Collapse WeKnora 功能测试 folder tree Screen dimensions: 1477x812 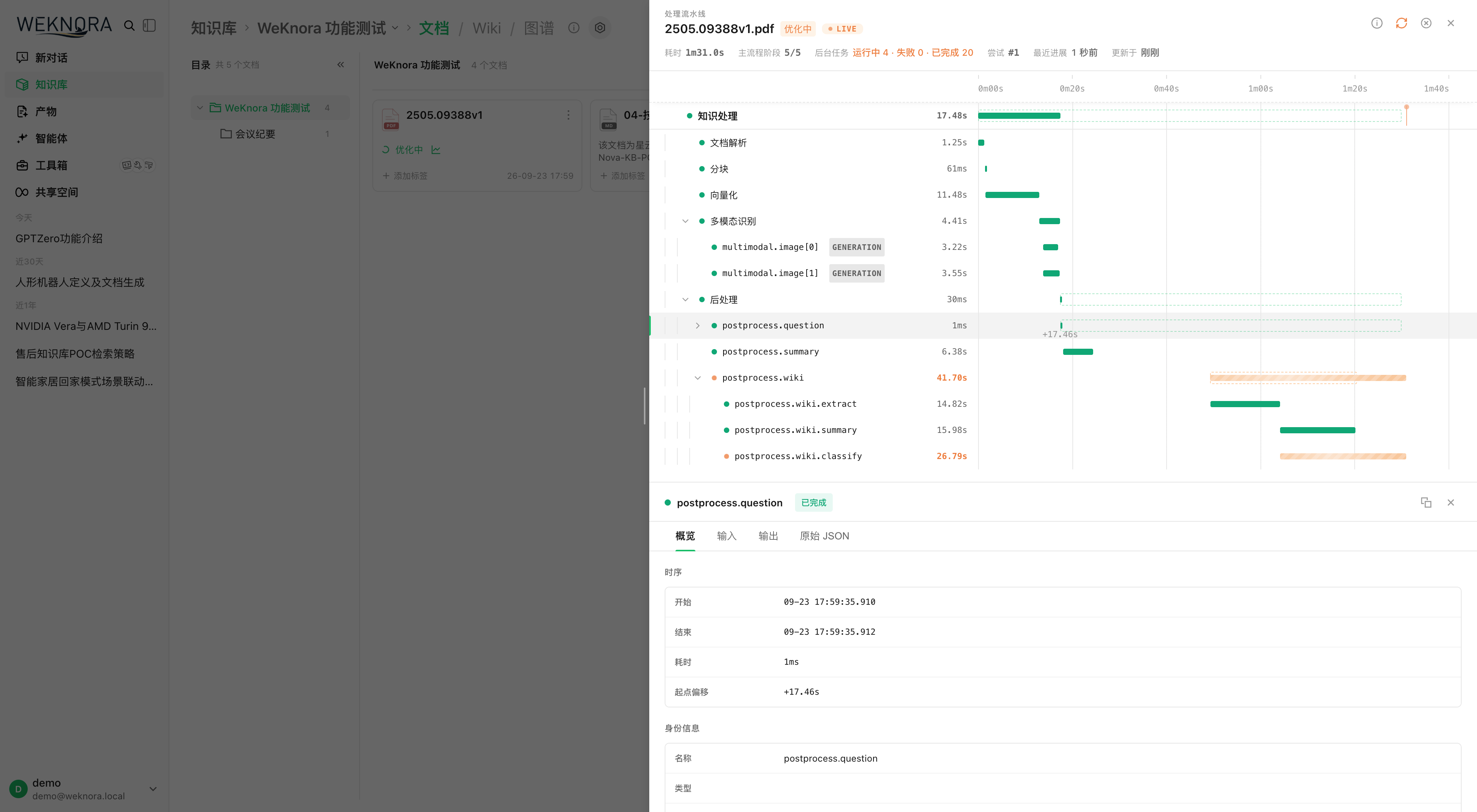[x=200, y=108]
